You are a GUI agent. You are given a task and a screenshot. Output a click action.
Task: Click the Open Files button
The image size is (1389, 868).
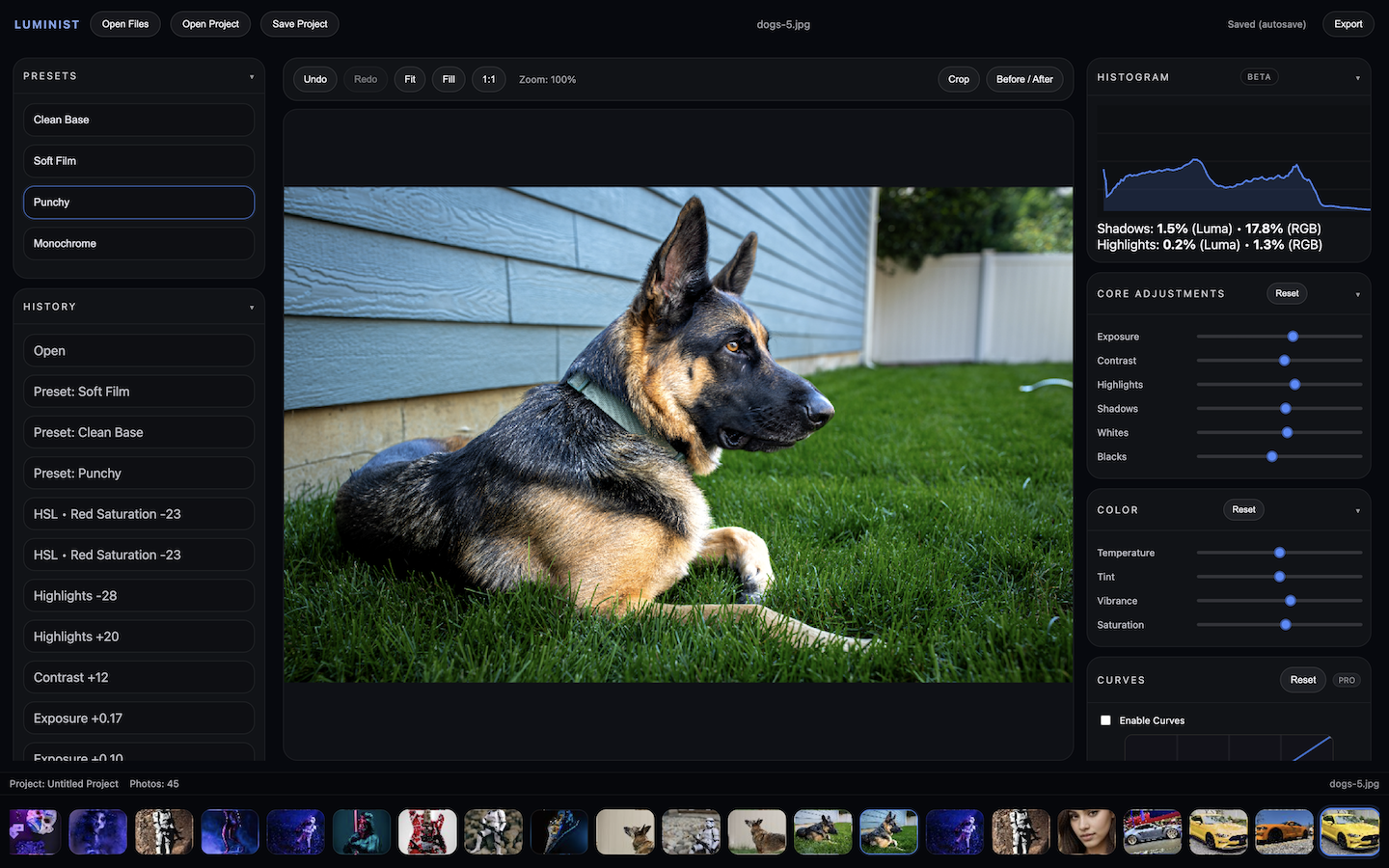[125, 24]
